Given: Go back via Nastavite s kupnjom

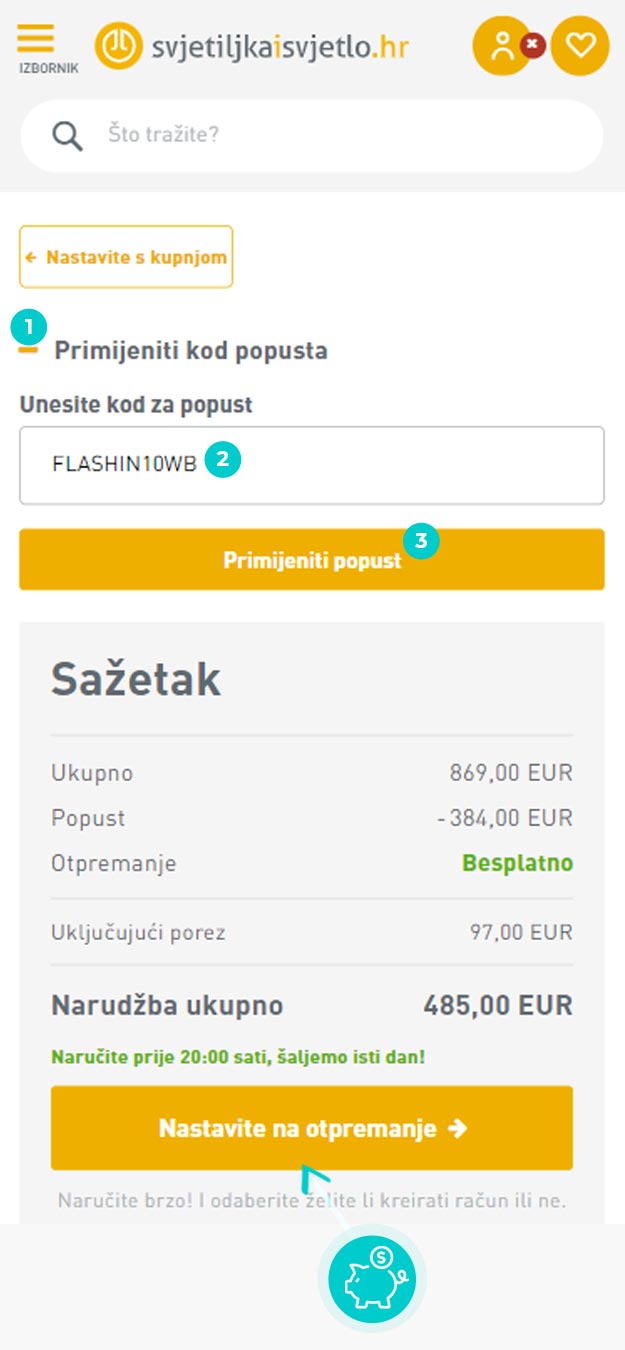Looking at the screenshot, I should [x=126, y=257].
